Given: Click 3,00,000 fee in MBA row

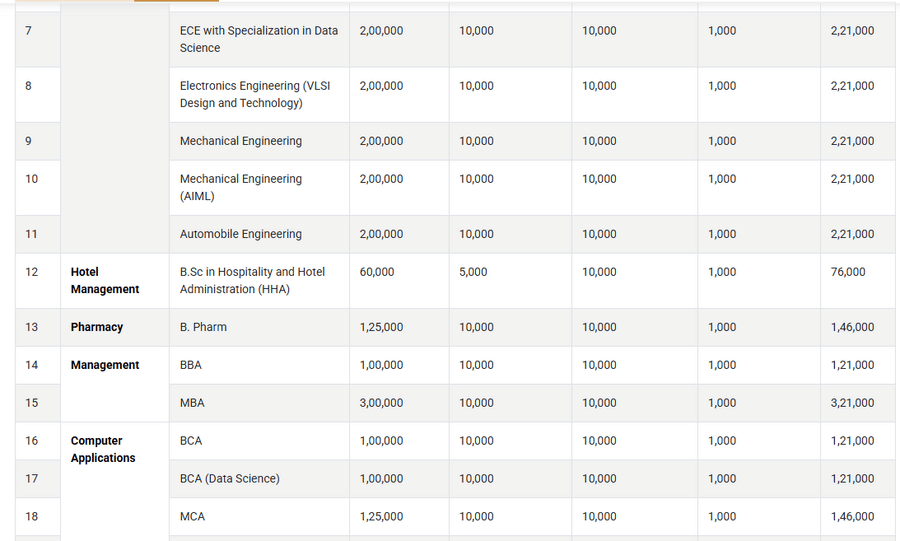Looking at the screenshot, I should click(381, 403).
